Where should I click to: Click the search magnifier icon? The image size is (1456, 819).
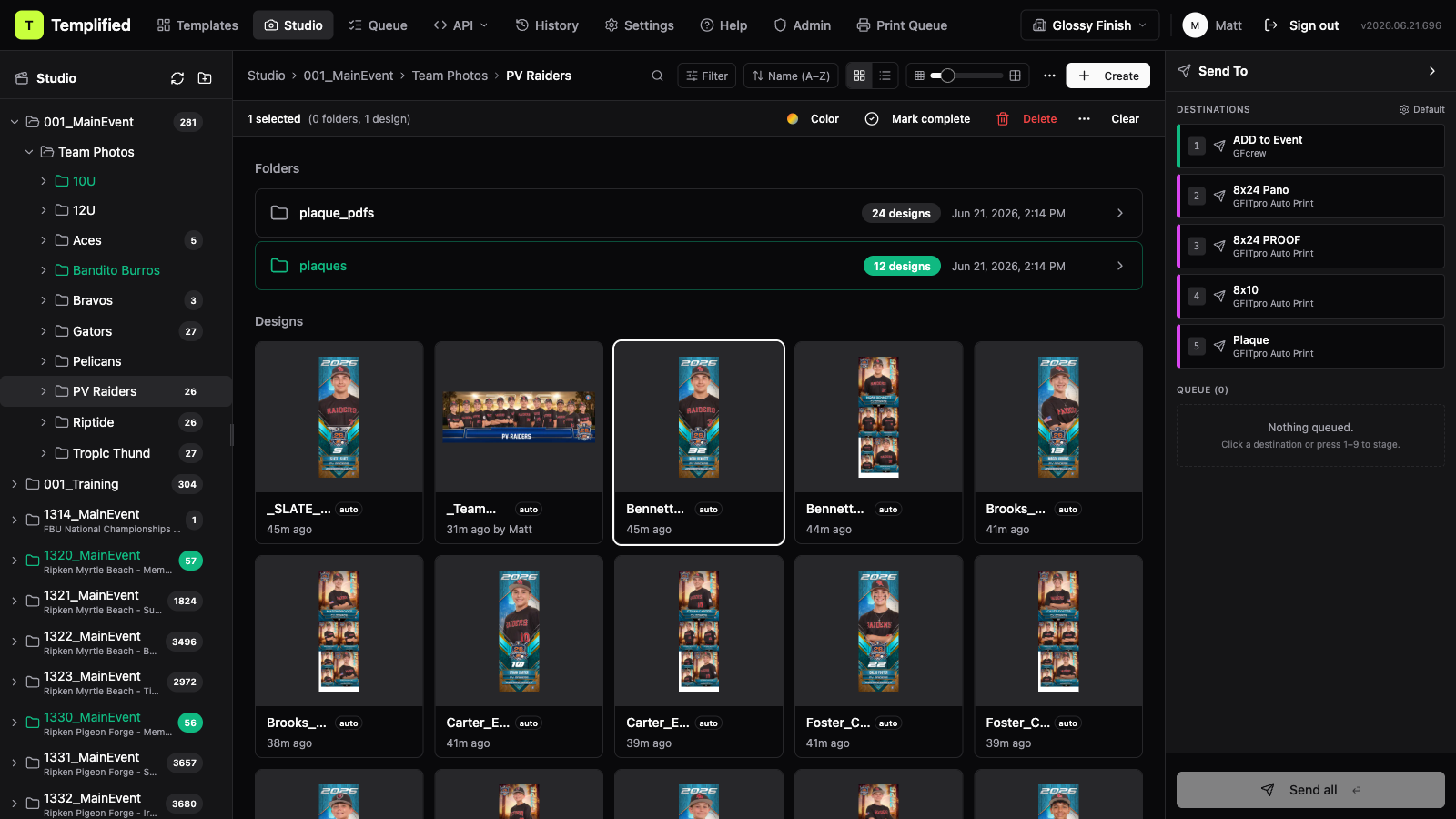pyautogui.click(x=657, y=76)
